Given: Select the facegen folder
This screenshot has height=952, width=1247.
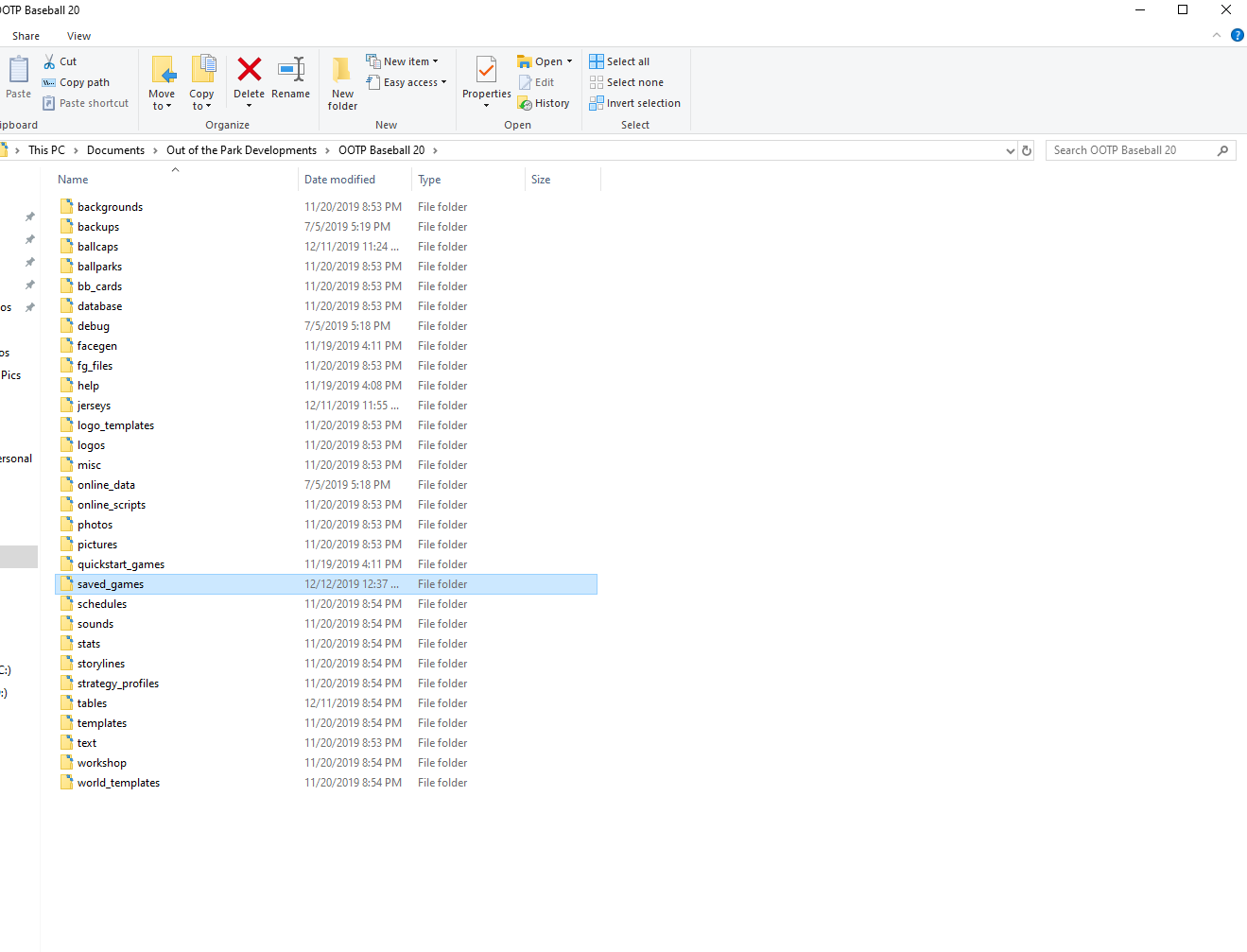Looking at the screenshot, I should pos(97,346).
